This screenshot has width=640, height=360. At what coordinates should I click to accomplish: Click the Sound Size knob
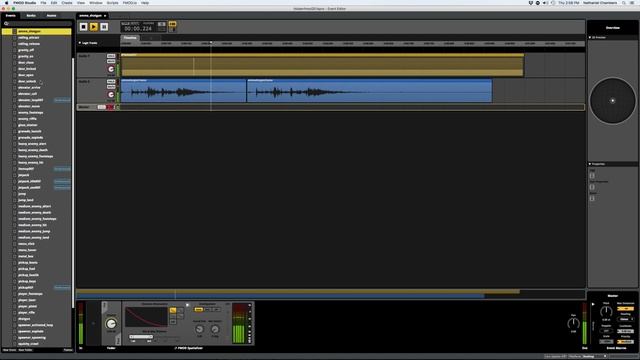pyautogui.click(x=199, y=329)
